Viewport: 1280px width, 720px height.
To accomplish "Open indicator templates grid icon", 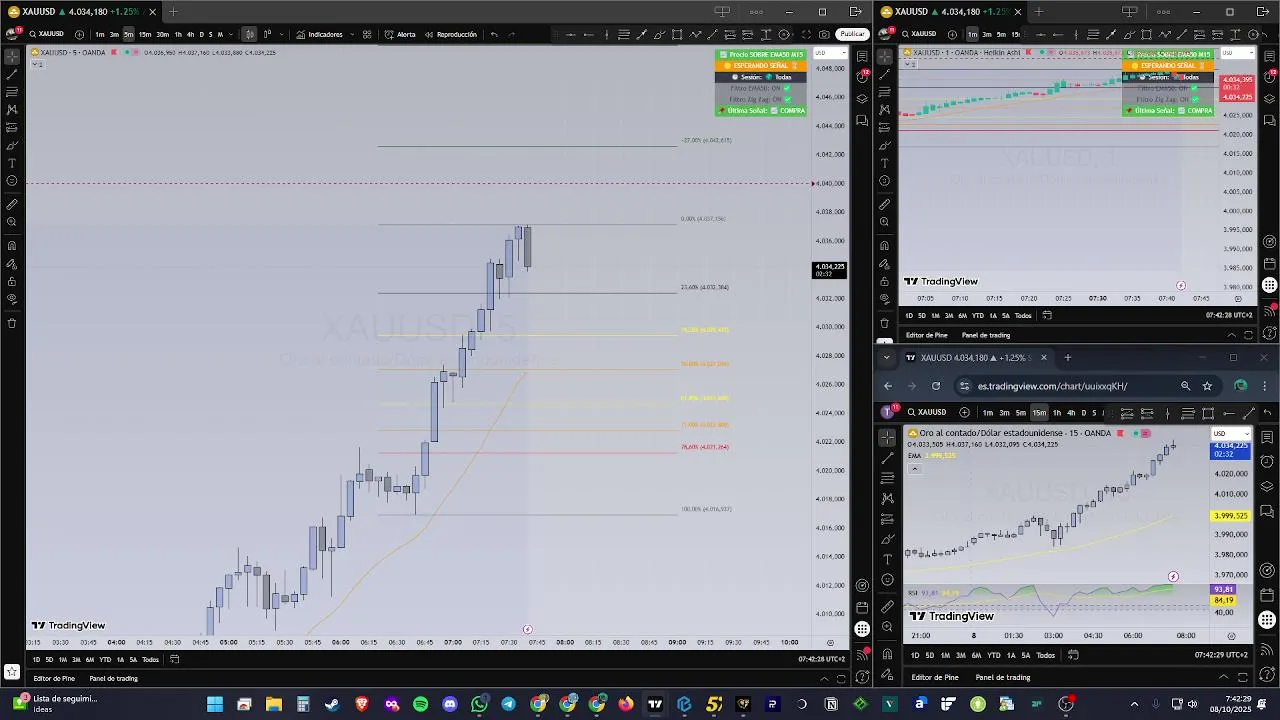I will 367,34.
